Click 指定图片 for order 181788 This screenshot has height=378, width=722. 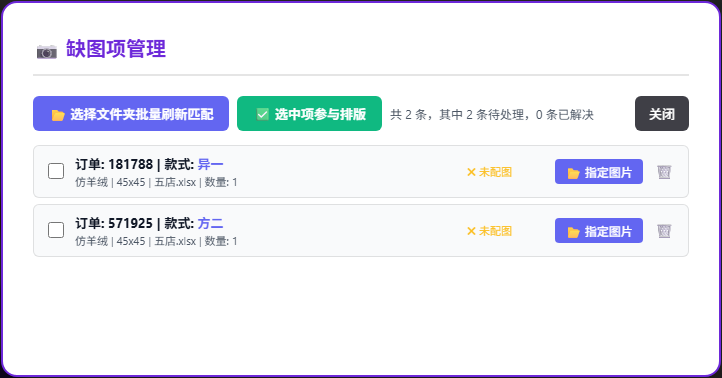[599, 172]
